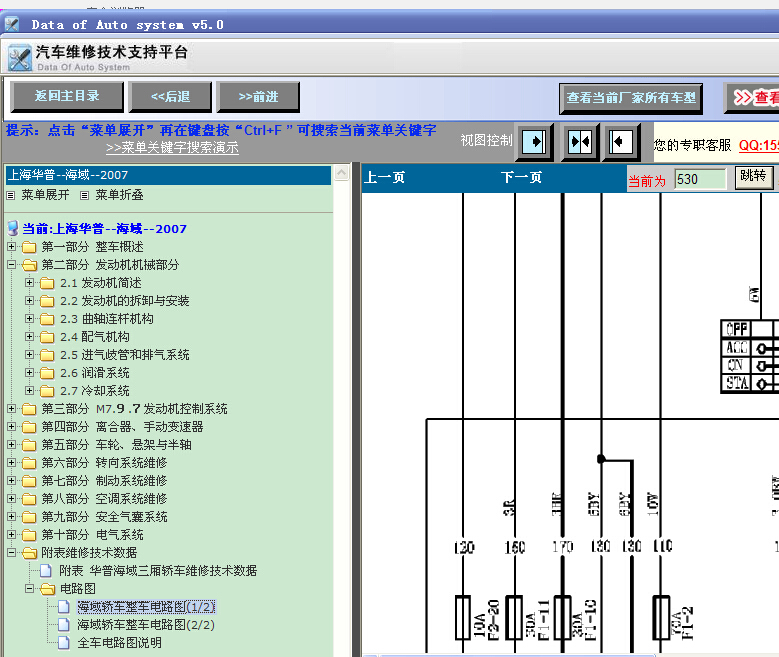Click 当前:上海华普--海域--2007 heading
The width and height of the screenshot is (779, 657).
[104, 229]
